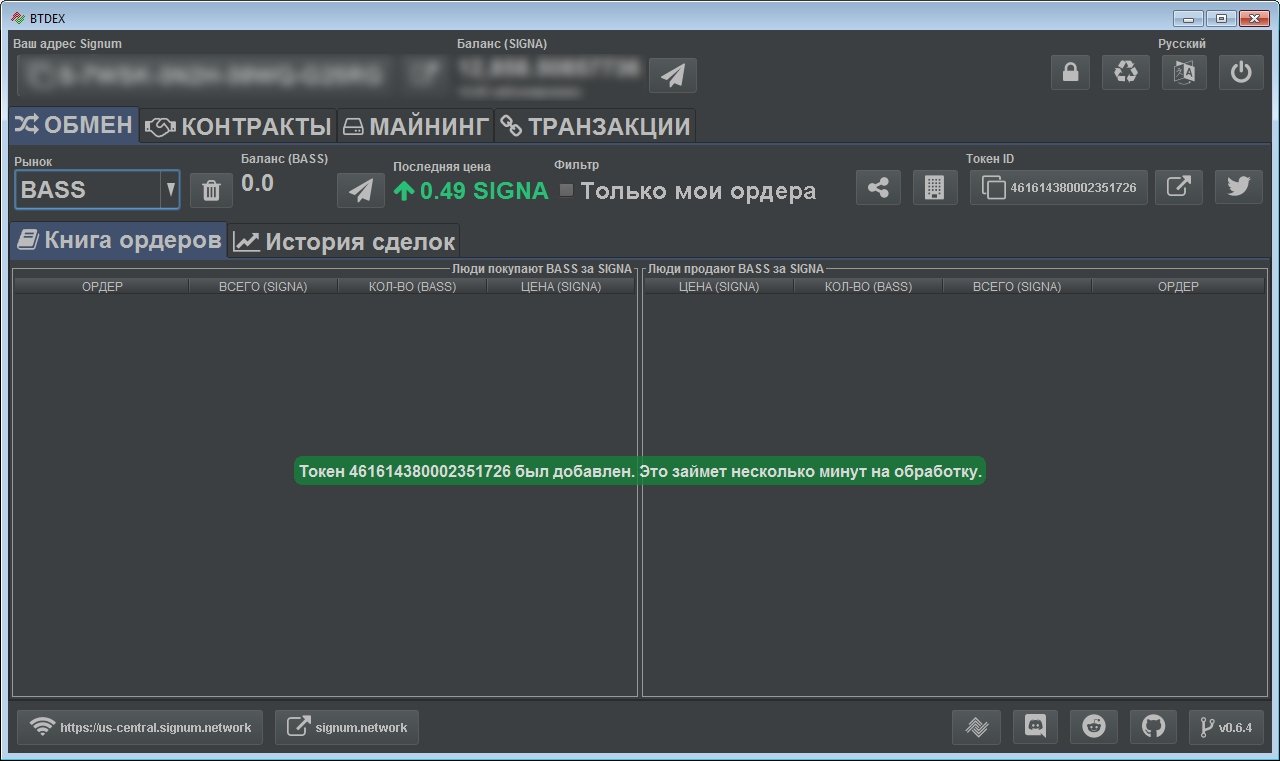
Task: Open the Книга ордеров tab
Action: coord(119,240)
